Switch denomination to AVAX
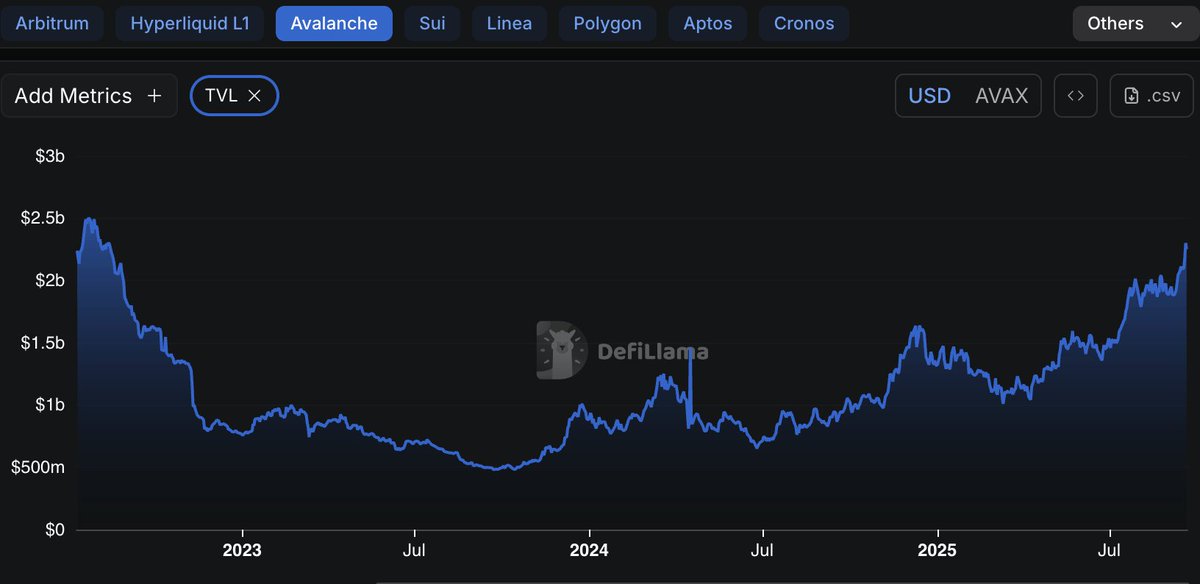1200x584 pixels. [x=1001, y=96]
